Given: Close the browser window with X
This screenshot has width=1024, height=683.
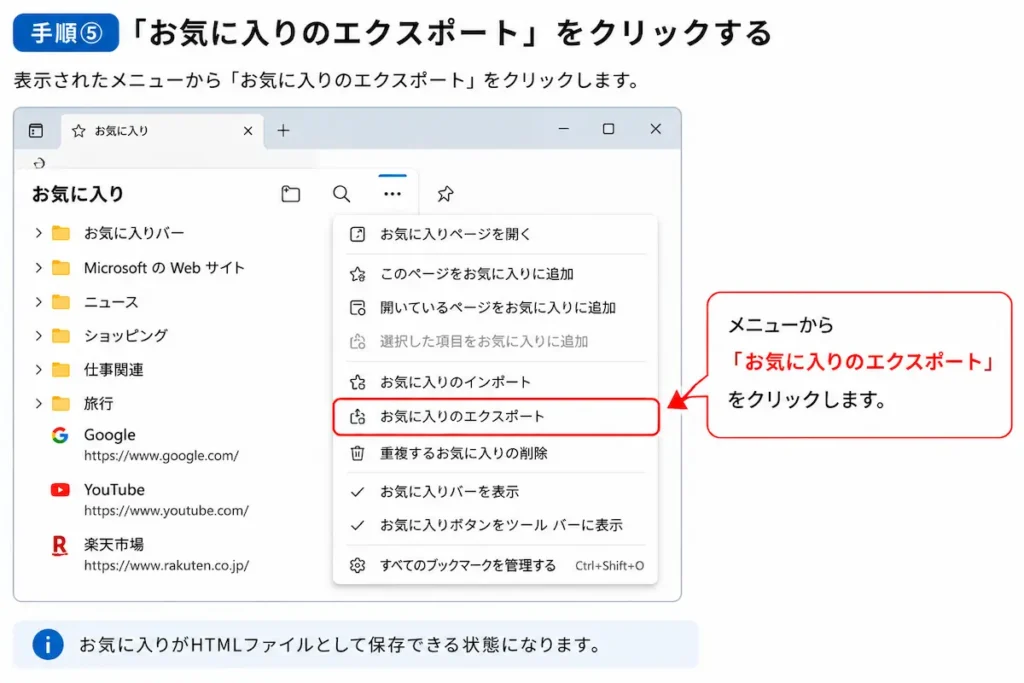Looking at the screenshot, I should 656,129.
